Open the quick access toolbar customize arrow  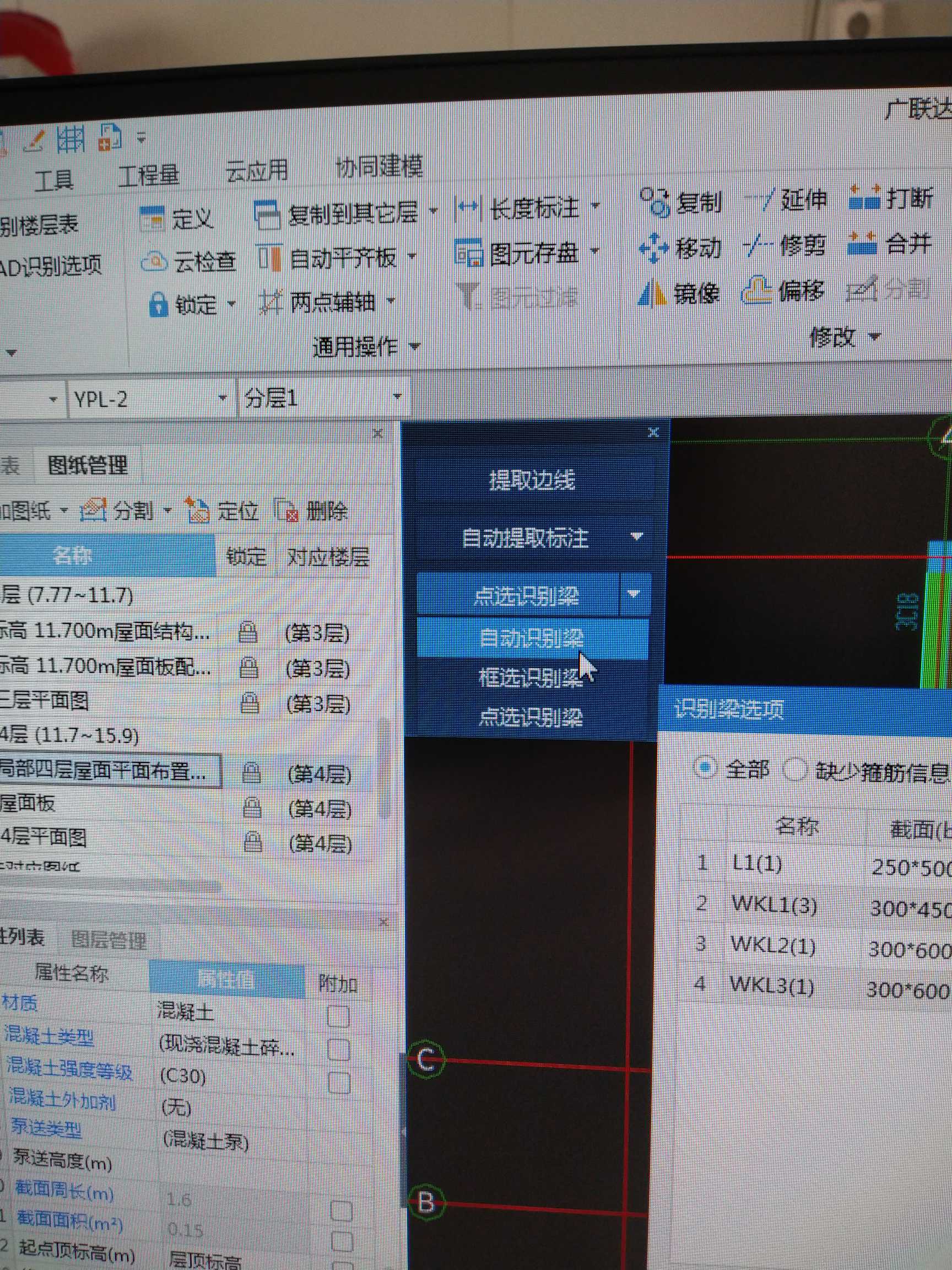click(x=141, y=138)
